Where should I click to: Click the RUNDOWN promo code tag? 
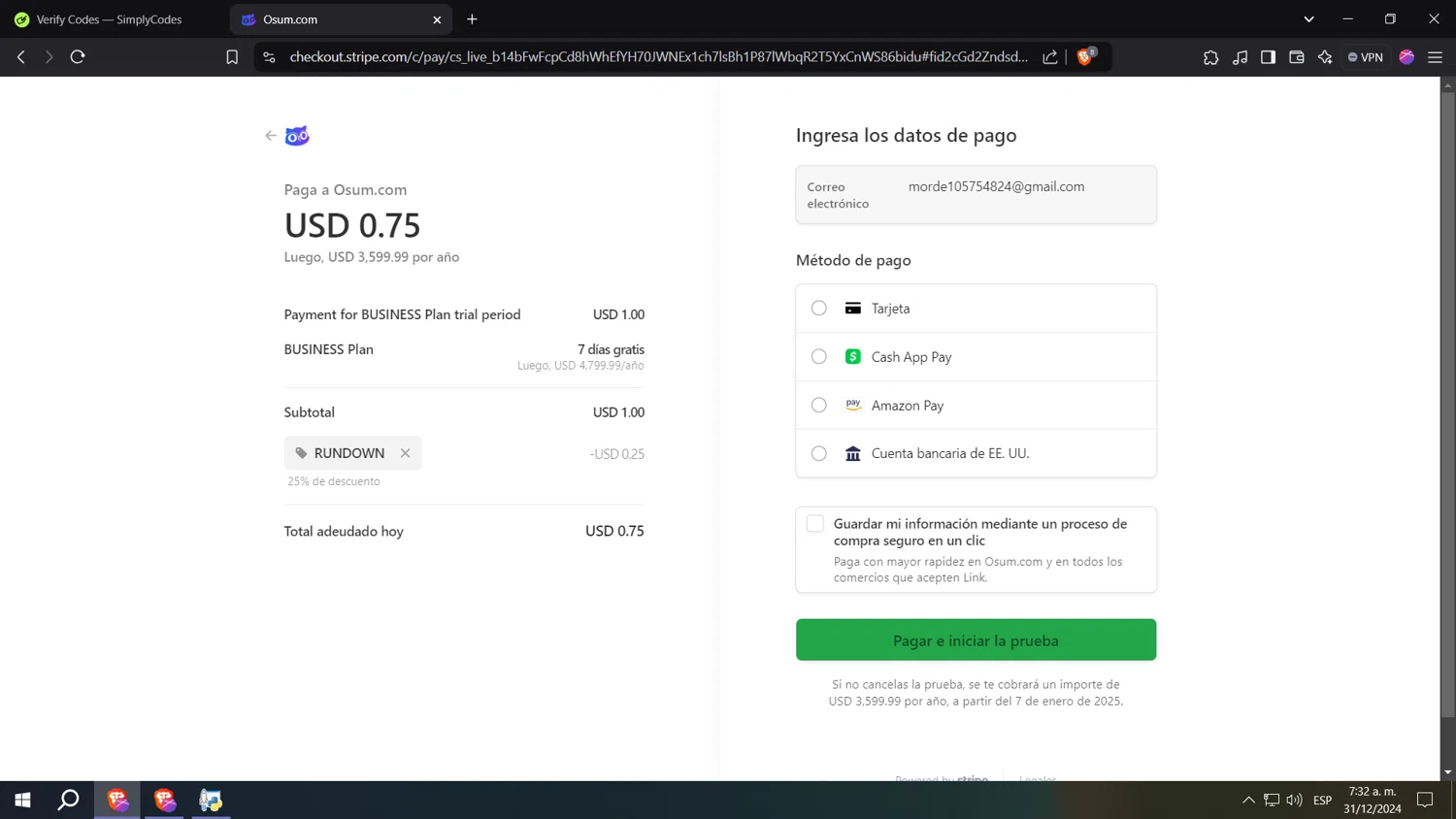(353, 453)
